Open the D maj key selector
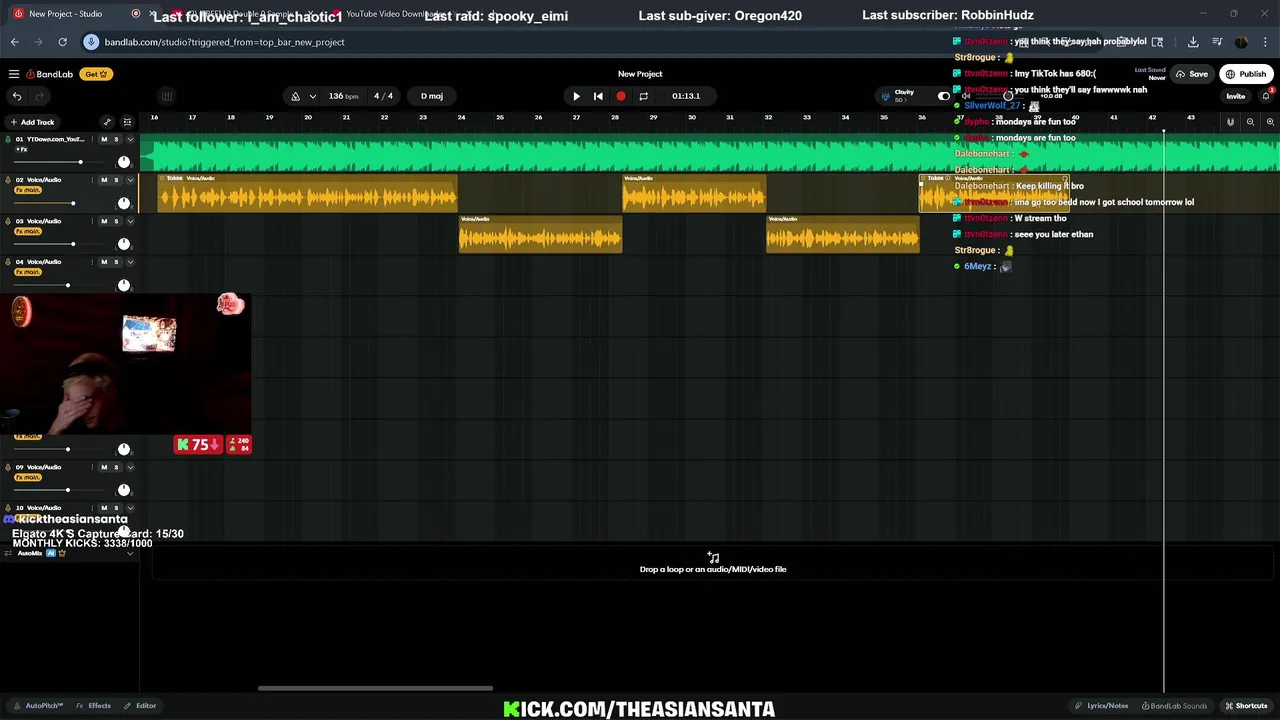 (x=432, y=96)
